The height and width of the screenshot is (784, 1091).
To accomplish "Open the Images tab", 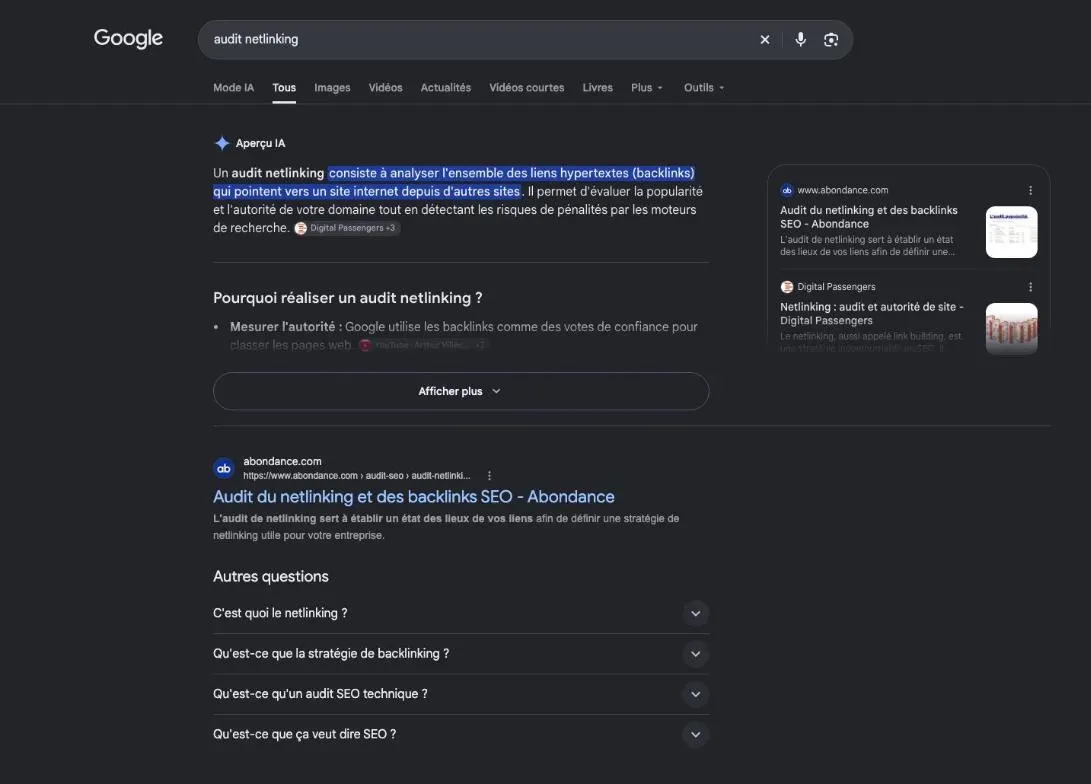I will coord(332,88).
